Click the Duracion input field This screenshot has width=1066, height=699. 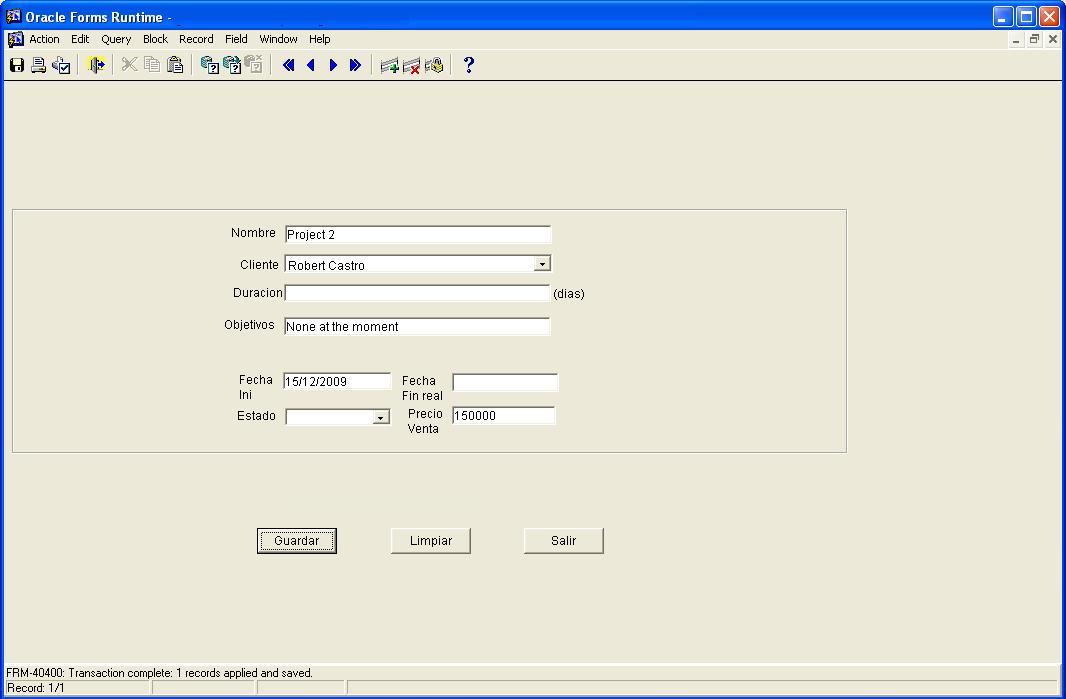417,293
